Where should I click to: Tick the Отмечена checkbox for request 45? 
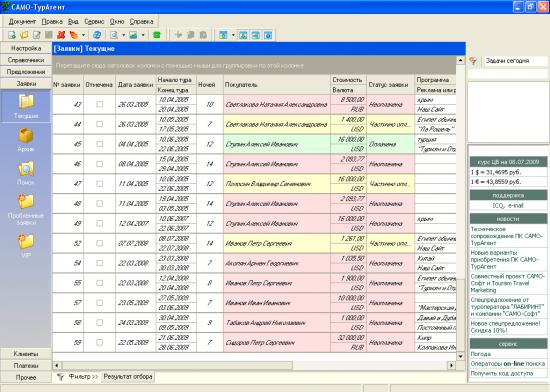[x=100, y=144]
